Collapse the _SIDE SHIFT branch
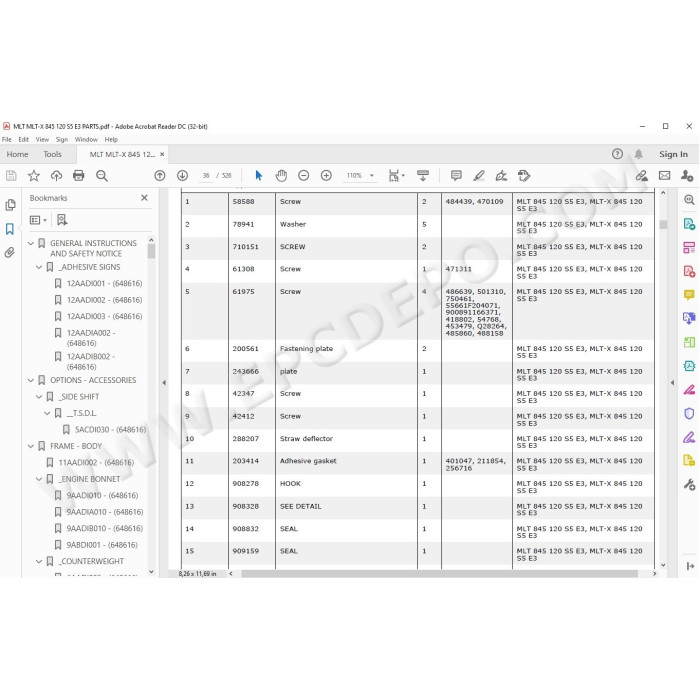 pos(39,397)
